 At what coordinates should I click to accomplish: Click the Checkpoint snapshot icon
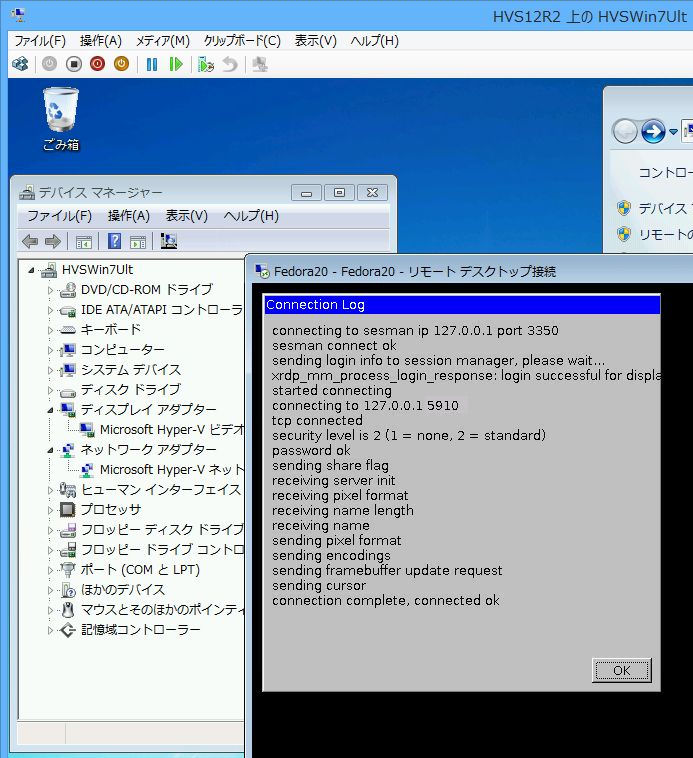tap(206, 64)
